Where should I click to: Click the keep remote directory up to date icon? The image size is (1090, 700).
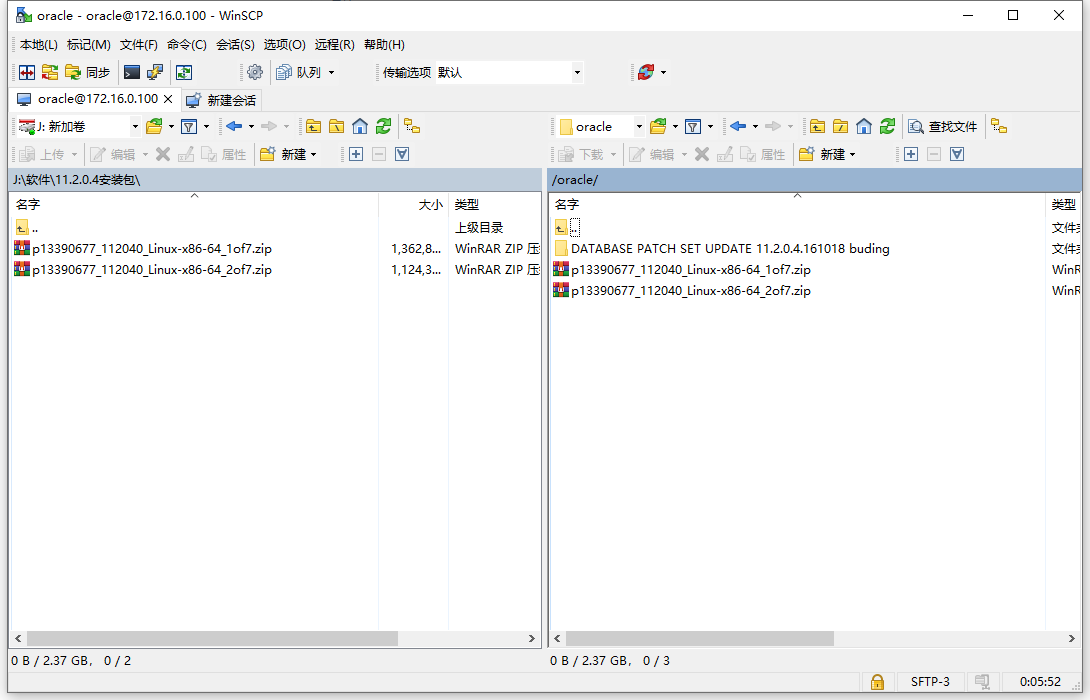pos(184,72)
